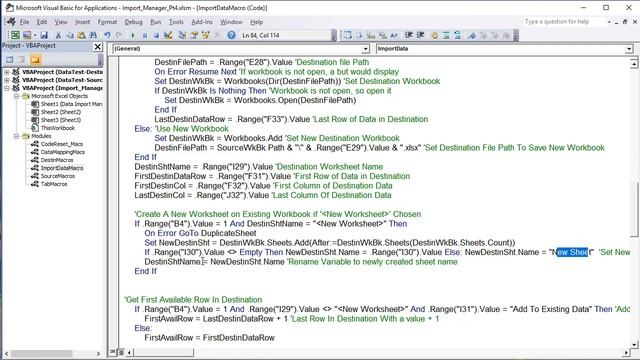
Task: Expand the VBAProject (DataTest-Sourc node
Action: [x=7, y=80]
